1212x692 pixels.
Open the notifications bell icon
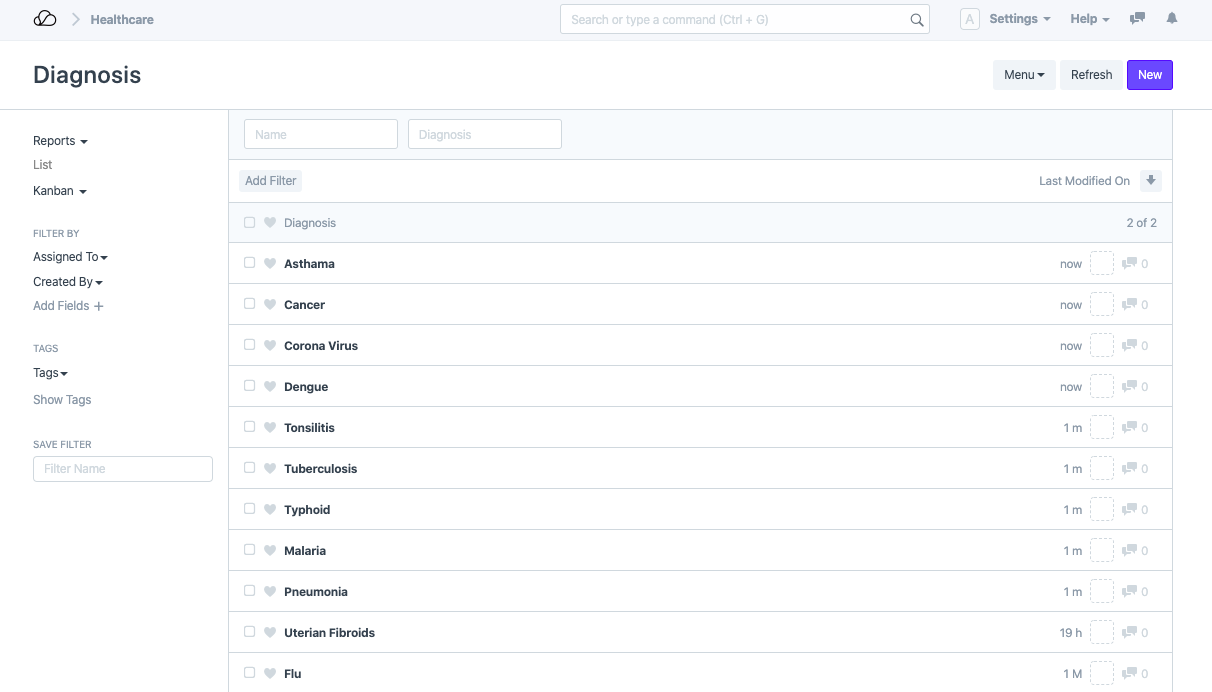coord(1172,19)
